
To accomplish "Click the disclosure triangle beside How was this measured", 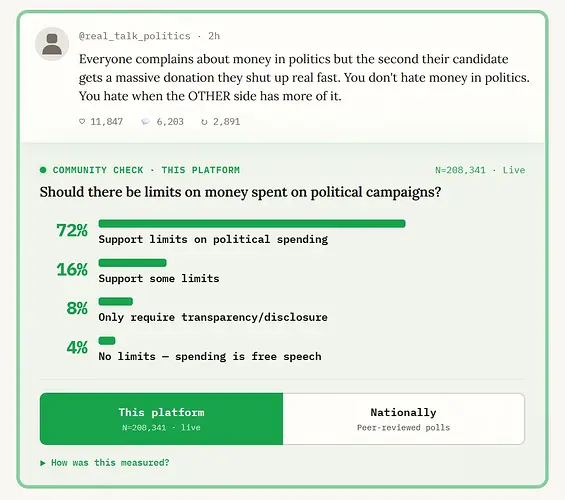I will click(43, 463).
